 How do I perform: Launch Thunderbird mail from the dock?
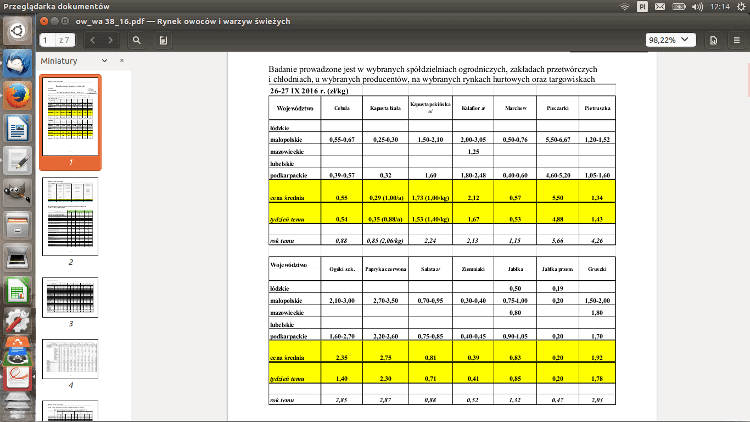point(17,63)
